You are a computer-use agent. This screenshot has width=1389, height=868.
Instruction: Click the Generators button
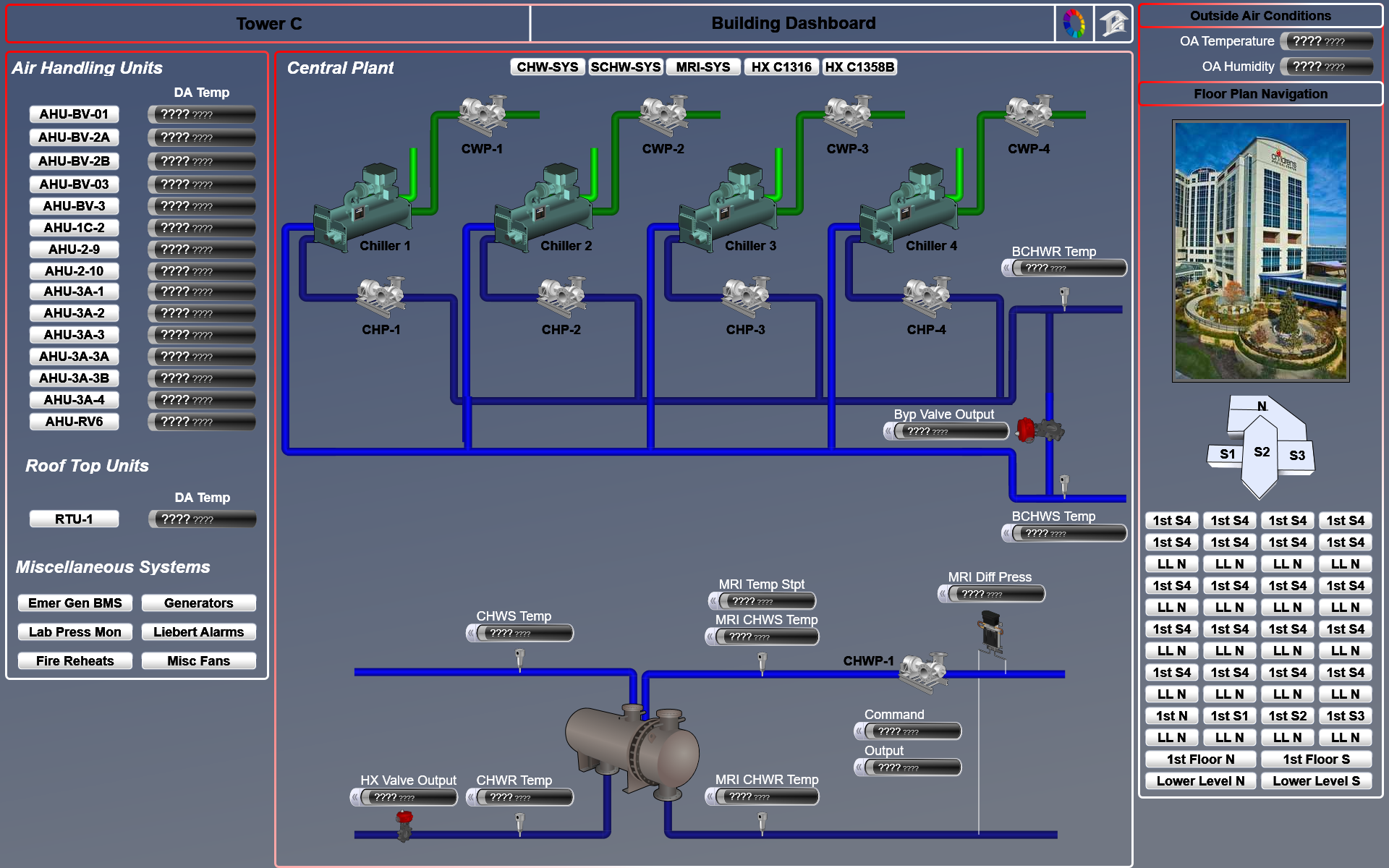[x=199, y=603]
